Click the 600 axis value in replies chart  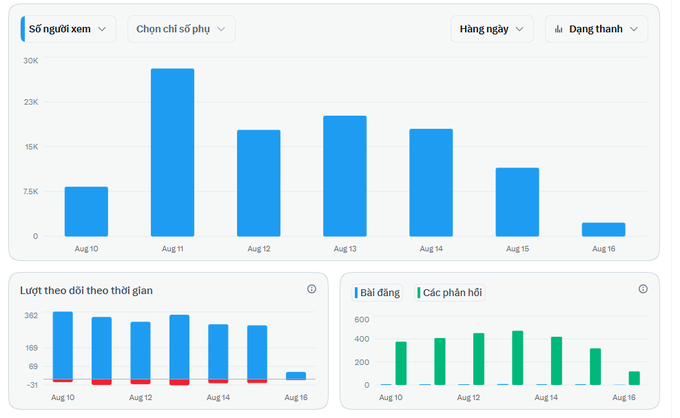(x=362, y=320)
